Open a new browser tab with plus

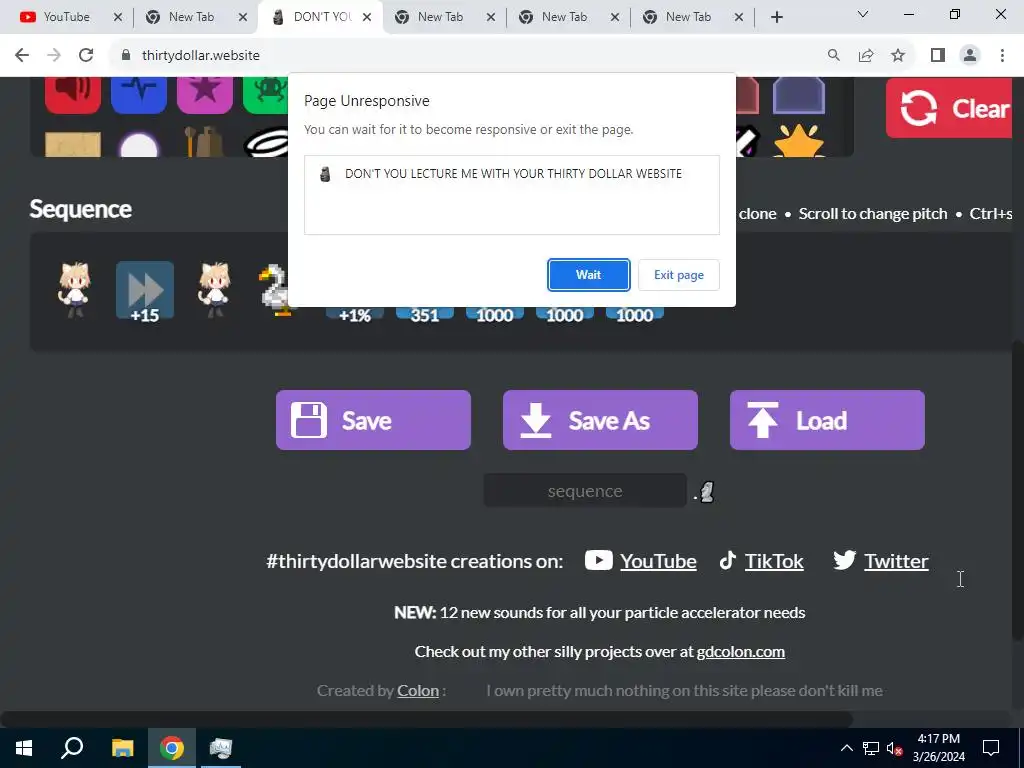point(776,17)
